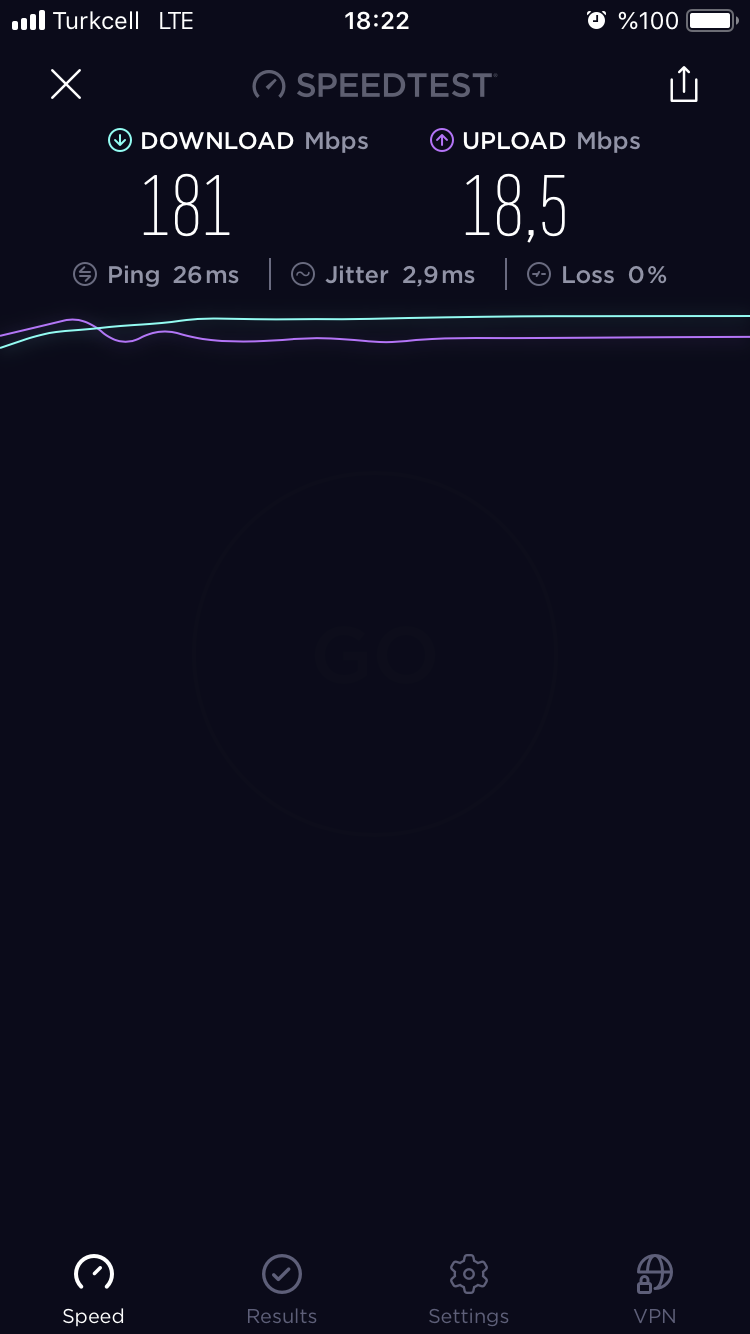Tap the battery indicator in status bar
The width and height of the screenshot is (750, 1334).
pyautogui.click(x=712, y=21)
